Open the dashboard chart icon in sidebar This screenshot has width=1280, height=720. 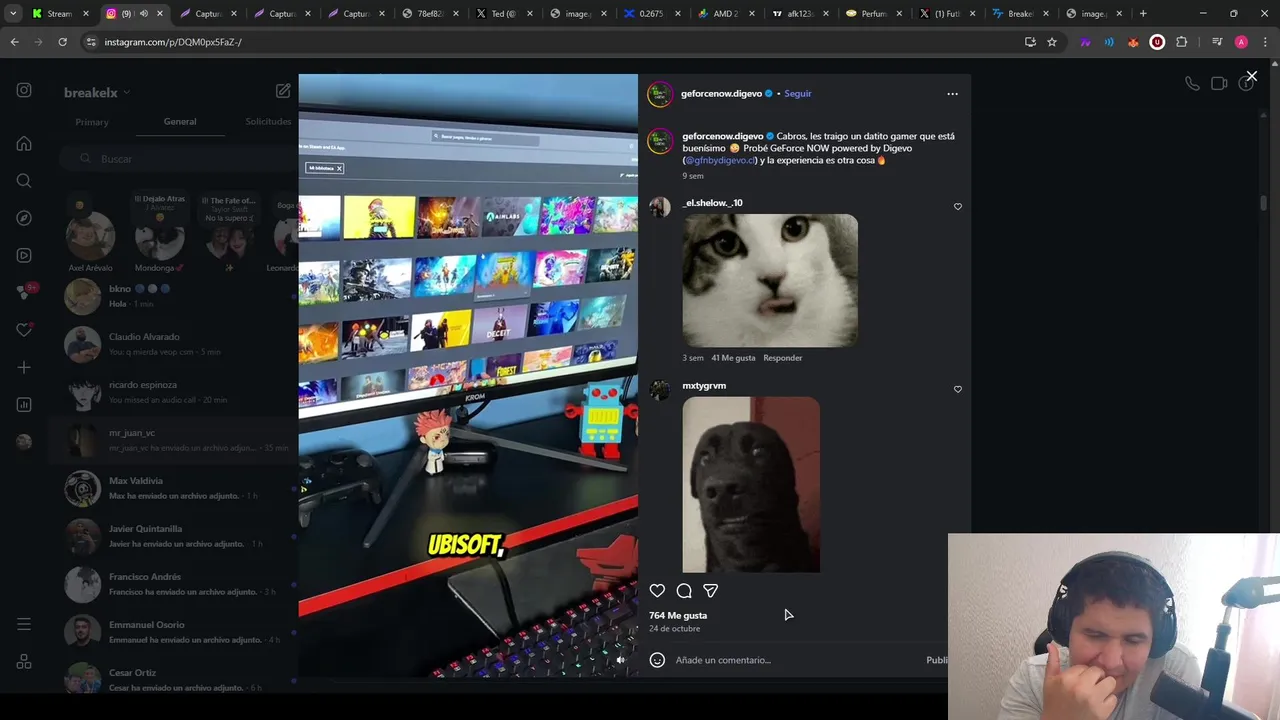[24, 405]
